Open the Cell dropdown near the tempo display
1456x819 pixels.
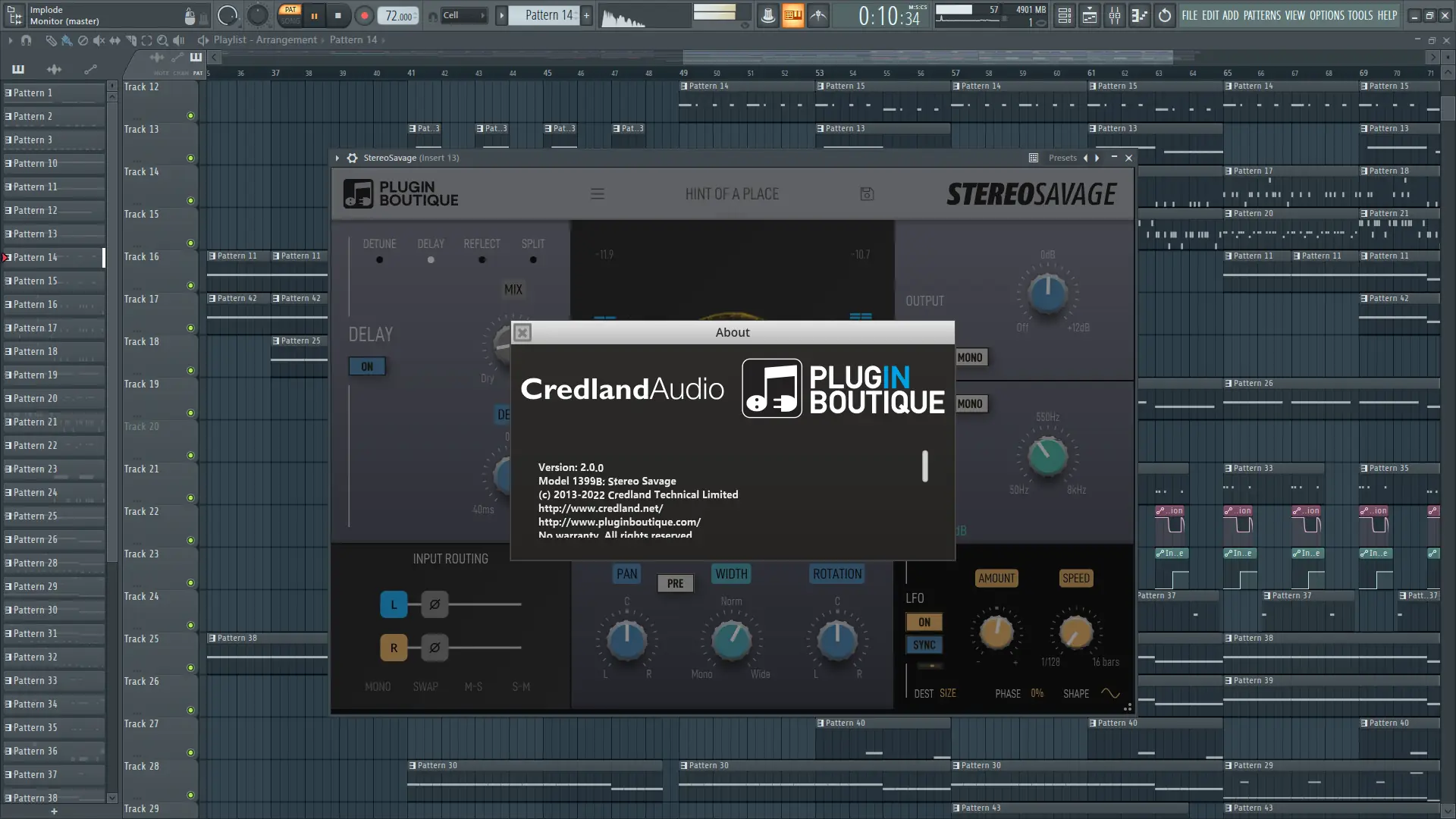(x=464, y=15)
